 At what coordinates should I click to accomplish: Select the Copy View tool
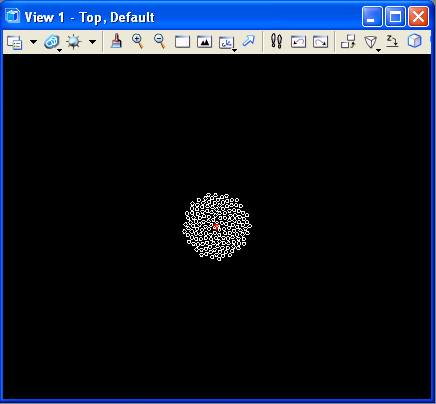pyautogui.click(x=348, y=42)
